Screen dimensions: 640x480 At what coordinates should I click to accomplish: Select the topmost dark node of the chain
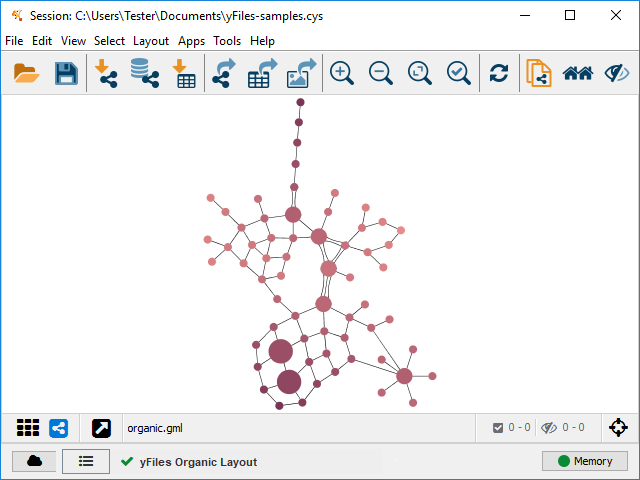point(300,102)
